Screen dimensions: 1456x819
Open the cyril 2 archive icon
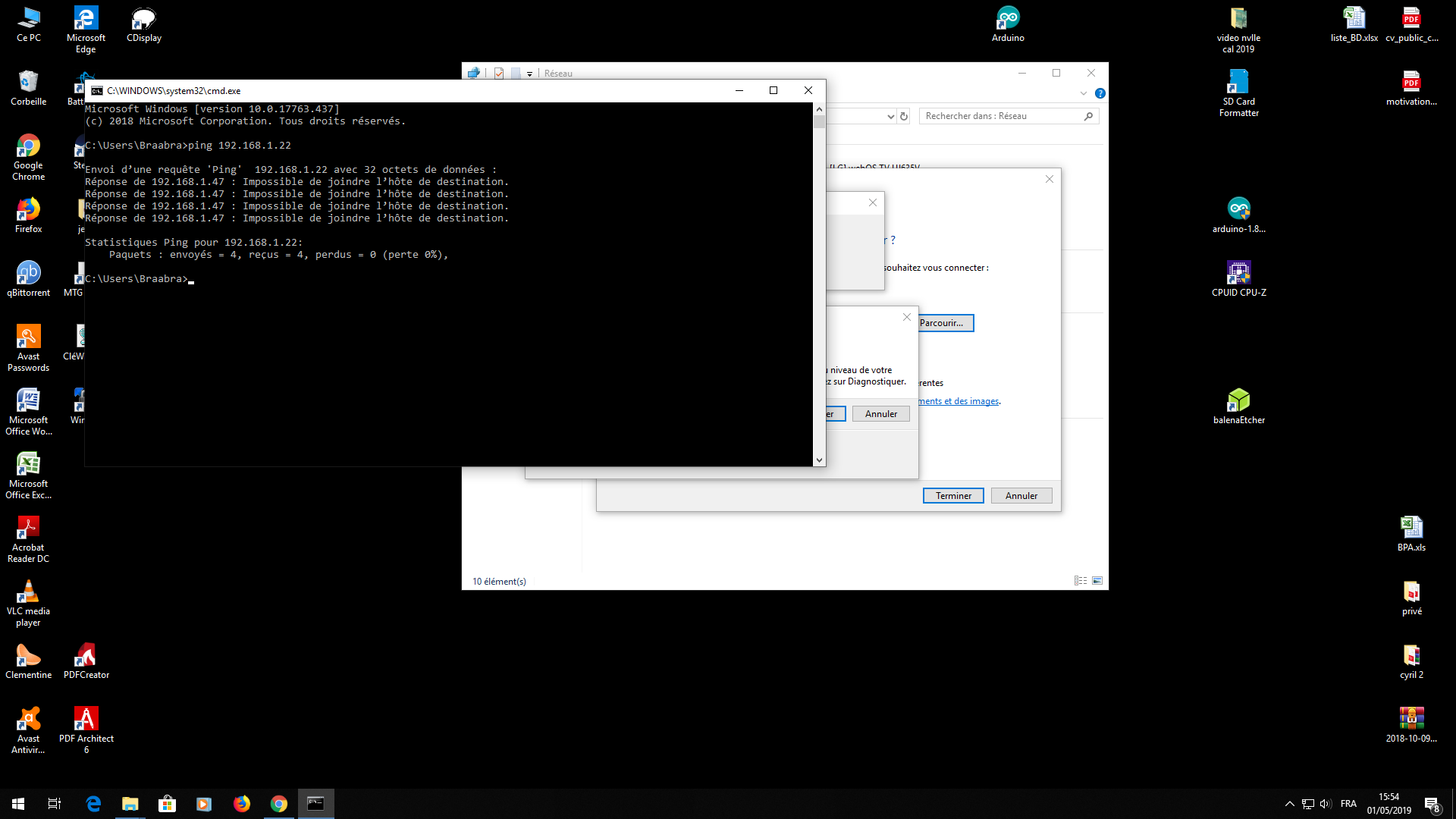pyautogui.click(x=1411, y=661)
